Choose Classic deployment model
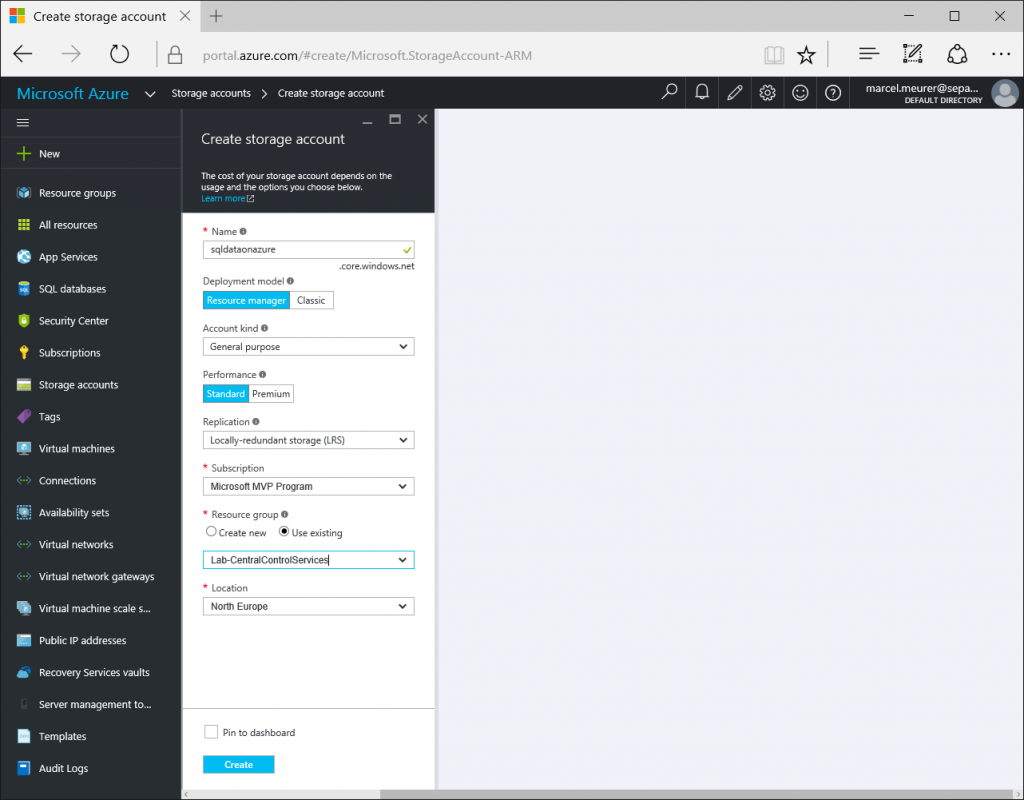Image resolution: width=1024 pixels, height=800 pixels. click(311, 300)
